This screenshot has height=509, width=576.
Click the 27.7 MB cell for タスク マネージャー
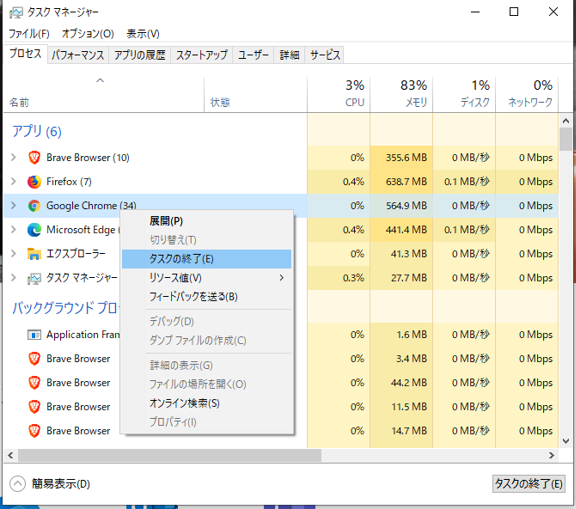click(402, 278)
